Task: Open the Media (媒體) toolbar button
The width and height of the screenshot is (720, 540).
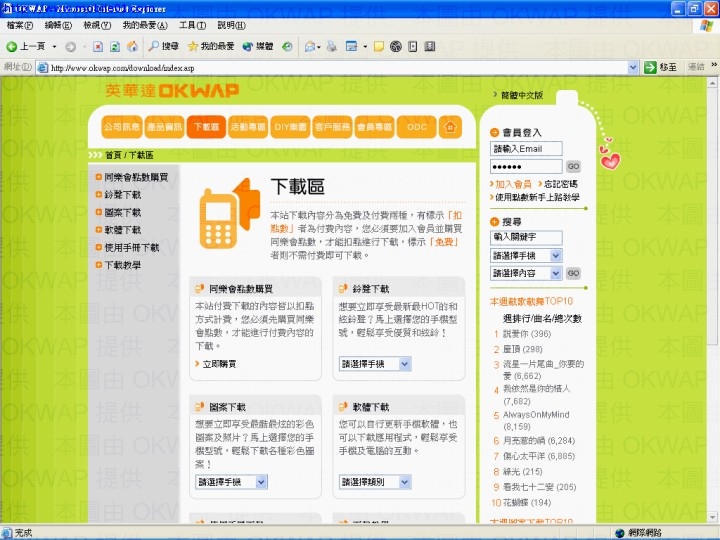Action: [258, 46]
